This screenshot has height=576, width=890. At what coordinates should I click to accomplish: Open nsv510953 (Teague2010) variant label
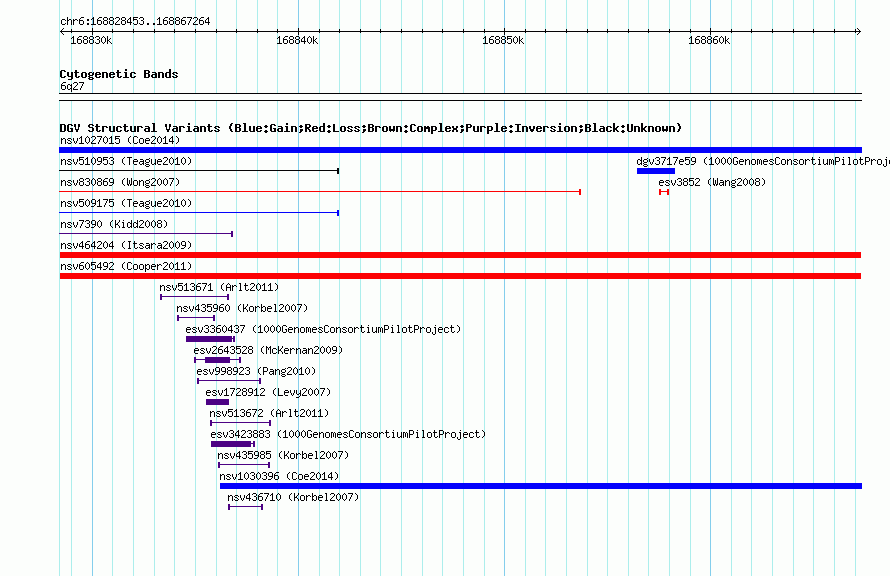(126, 161)
